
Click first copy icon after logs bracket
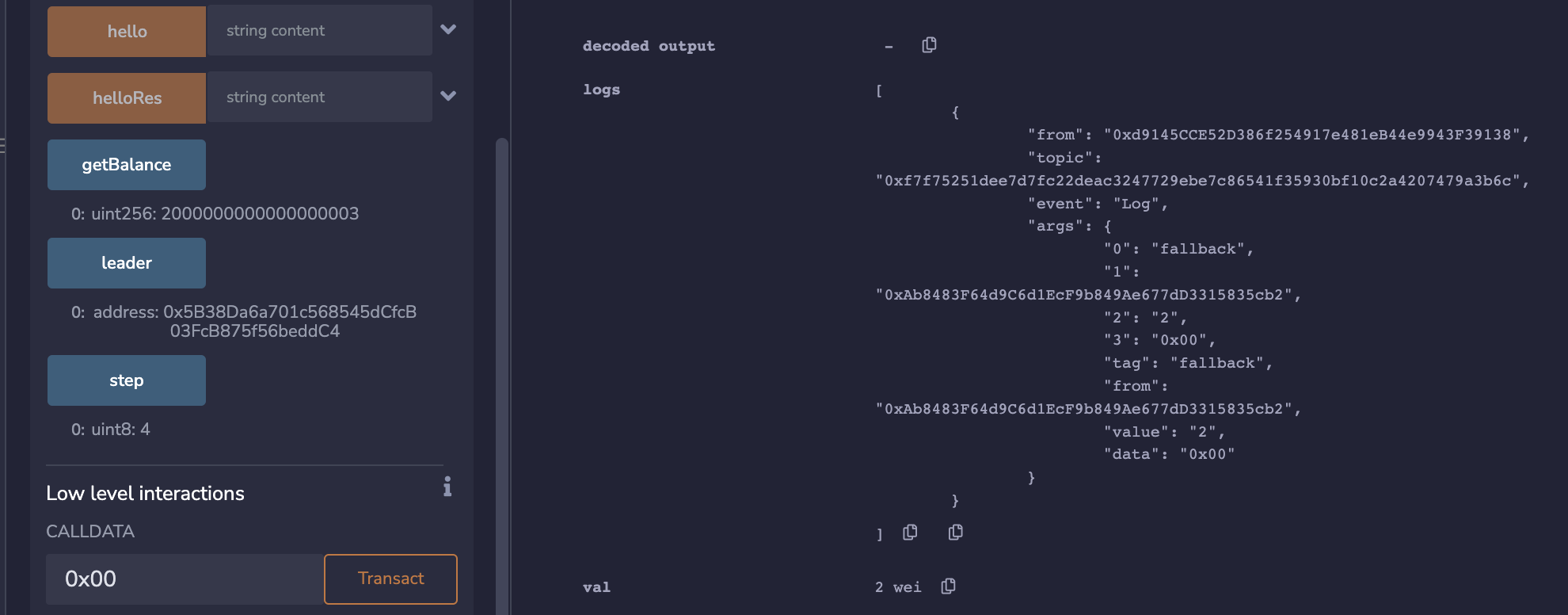(910, 532)
